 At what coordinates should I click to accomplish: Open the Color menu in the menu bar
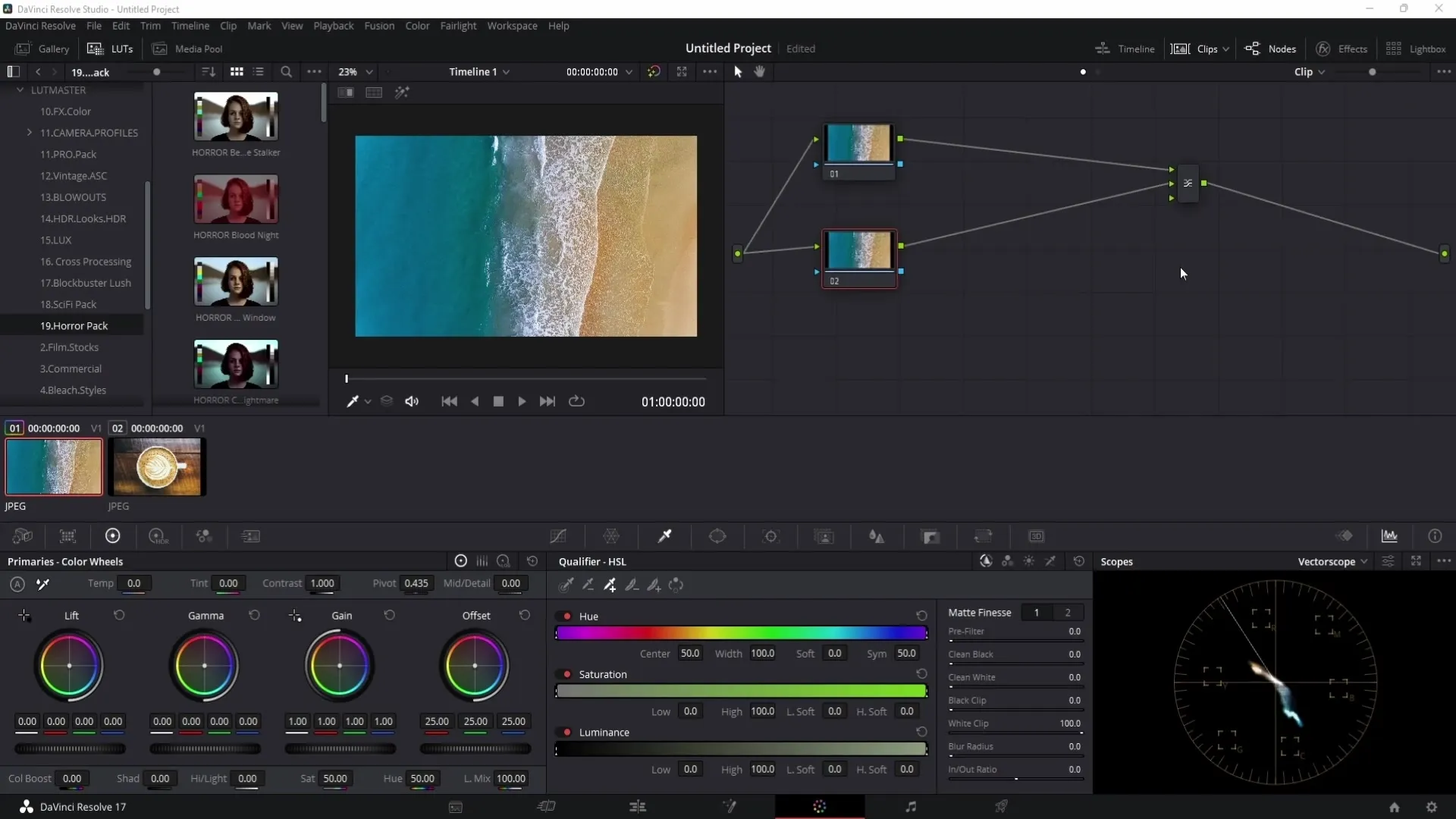click(x=416, y=25)
